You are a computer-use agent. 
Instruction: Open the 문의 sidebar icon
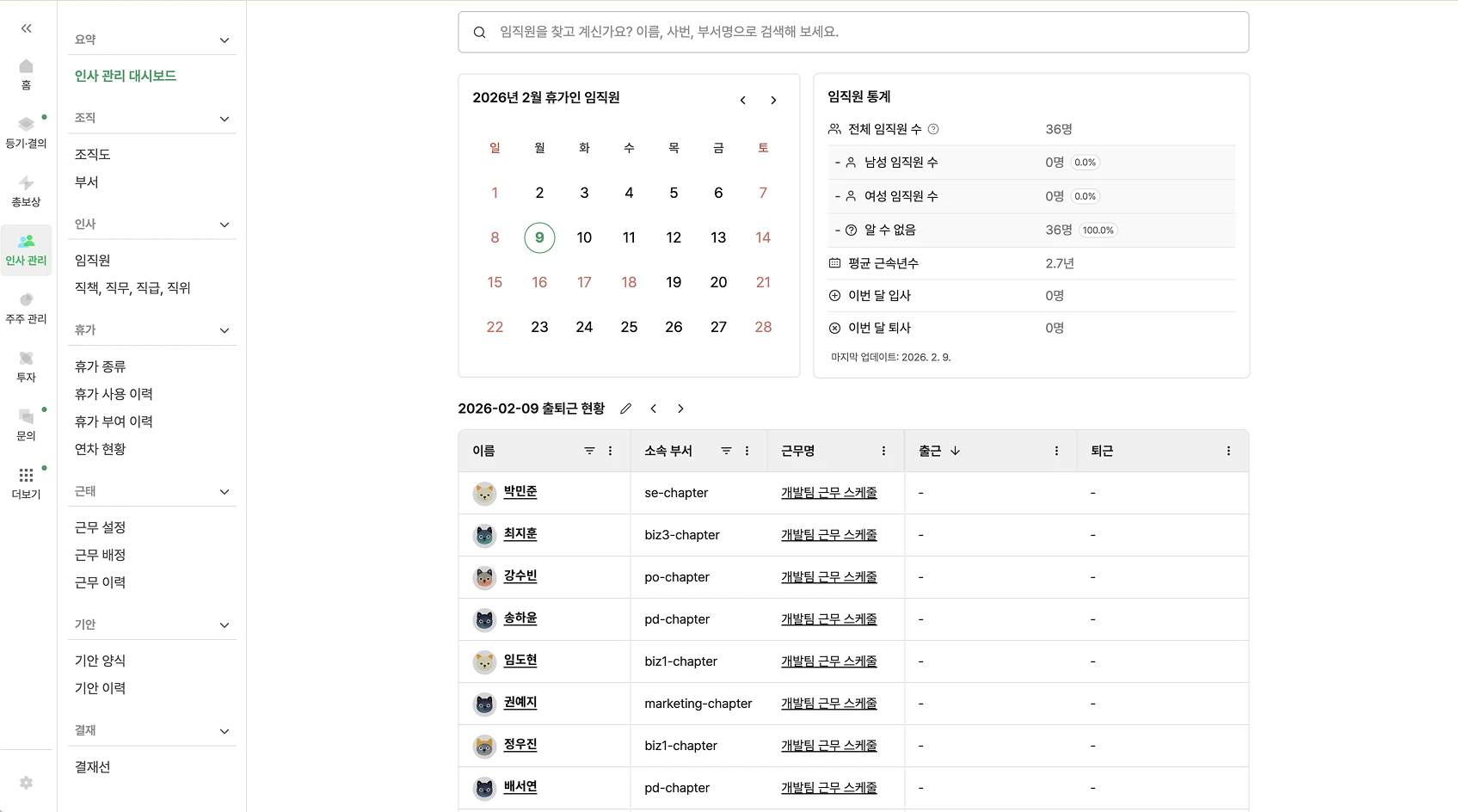tap(26, 421)
